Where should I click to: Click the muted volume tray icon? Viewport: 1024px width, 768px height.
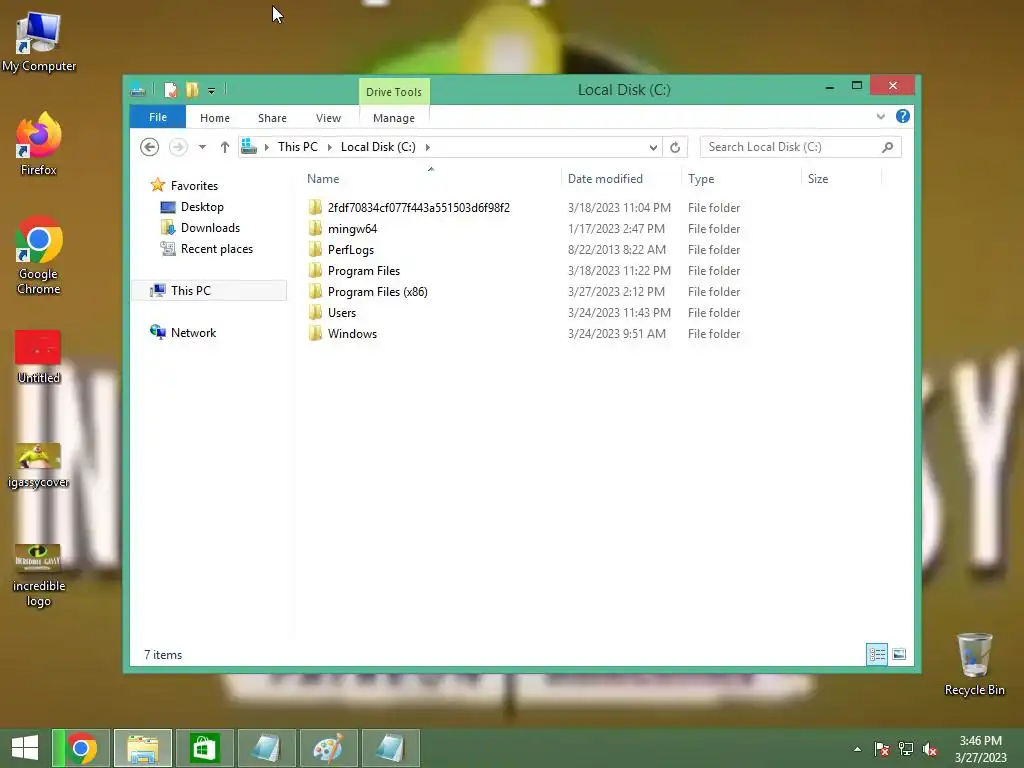coord(930,749)
